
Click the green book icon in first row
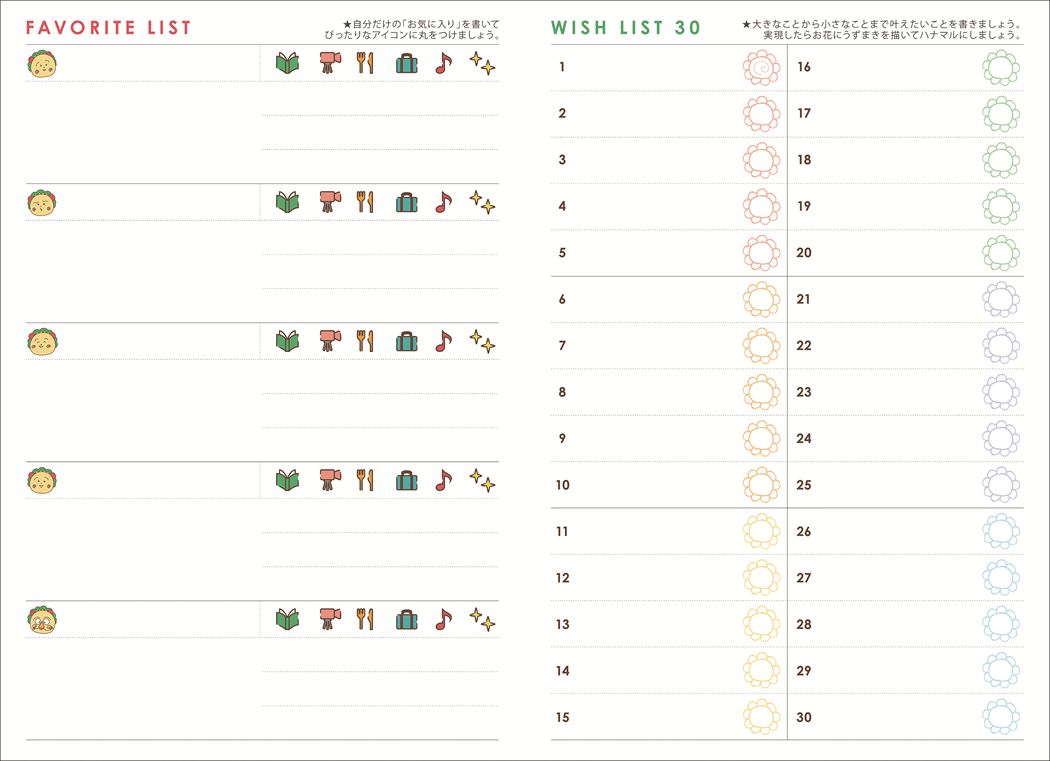[x=287, y=64]
